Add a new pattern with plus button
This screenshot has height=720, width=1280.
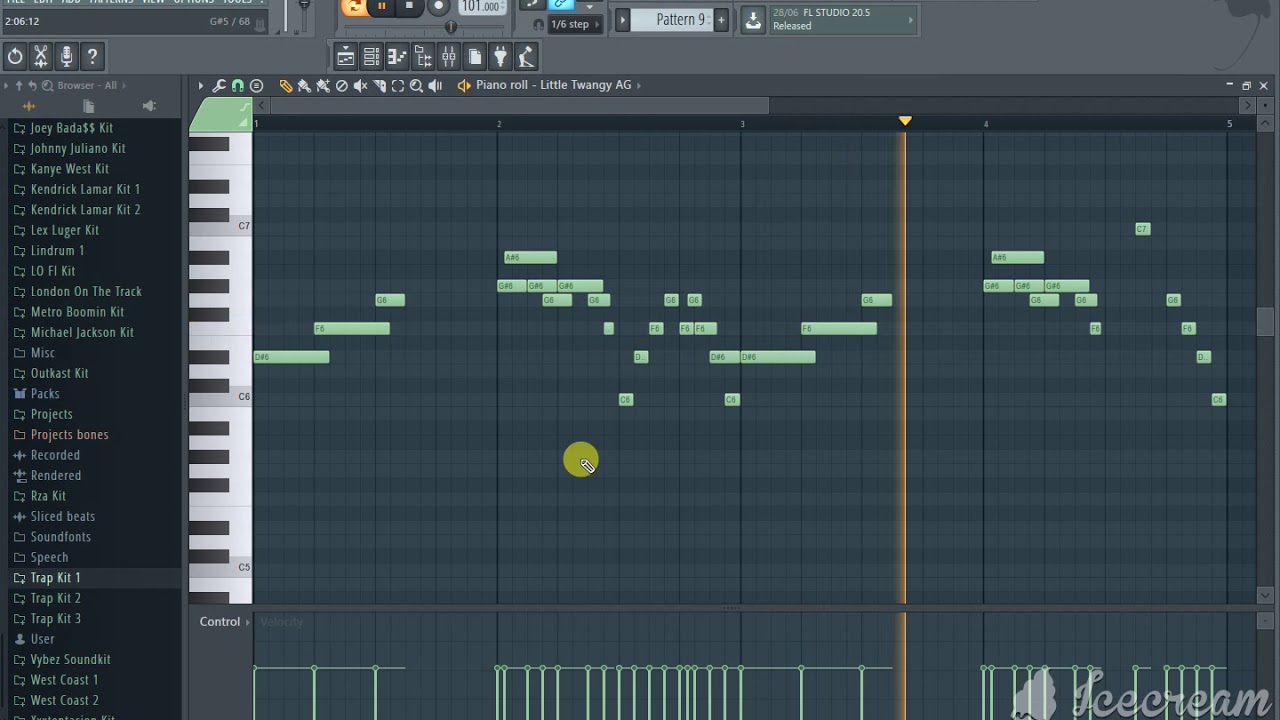[720, 20]
